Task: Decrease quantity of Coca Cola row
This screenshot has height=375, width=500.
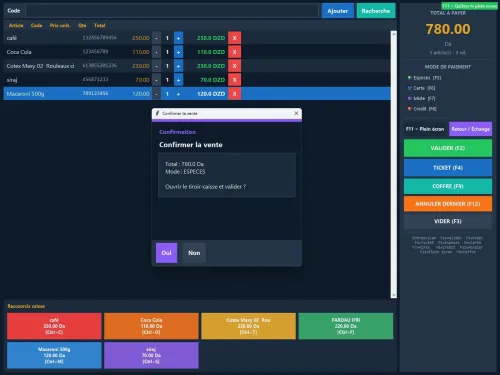Action: pyautogui.click(x=156, y=52)
